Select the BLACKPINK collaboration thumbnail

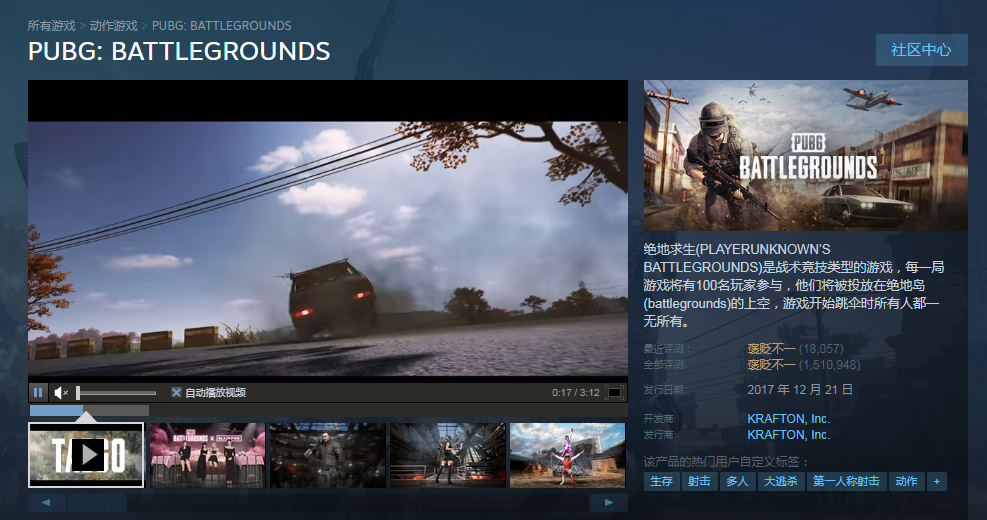click(x=207, y=455)
